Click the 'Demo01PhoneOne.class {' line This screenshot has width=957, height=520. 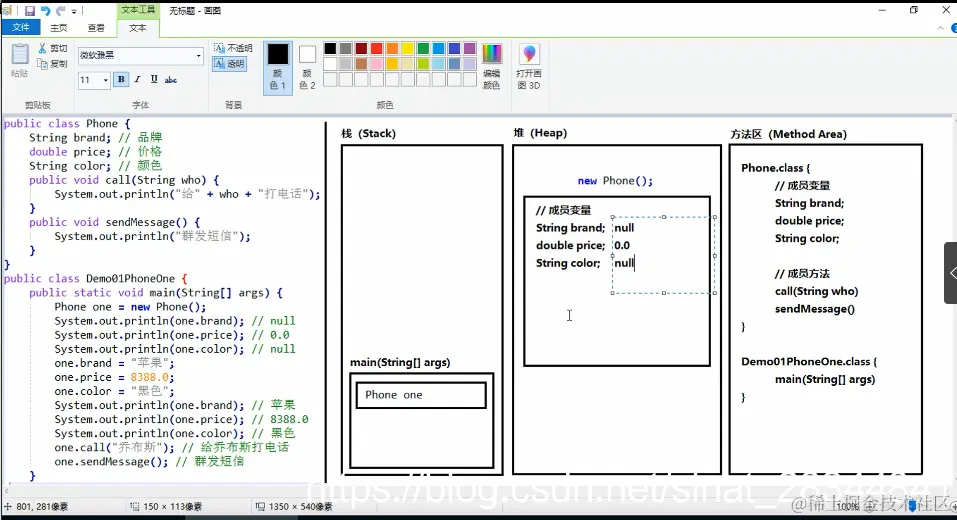(809, 361)
